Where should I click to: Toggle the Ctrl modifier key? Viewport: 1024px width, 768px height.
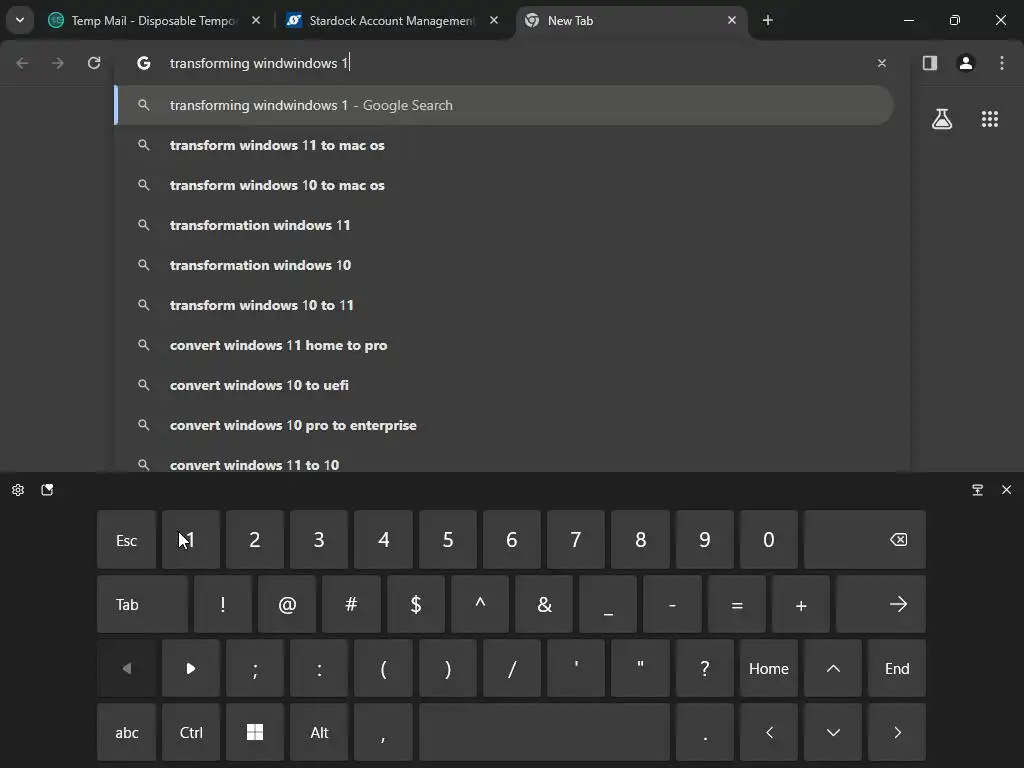[191, 732]
